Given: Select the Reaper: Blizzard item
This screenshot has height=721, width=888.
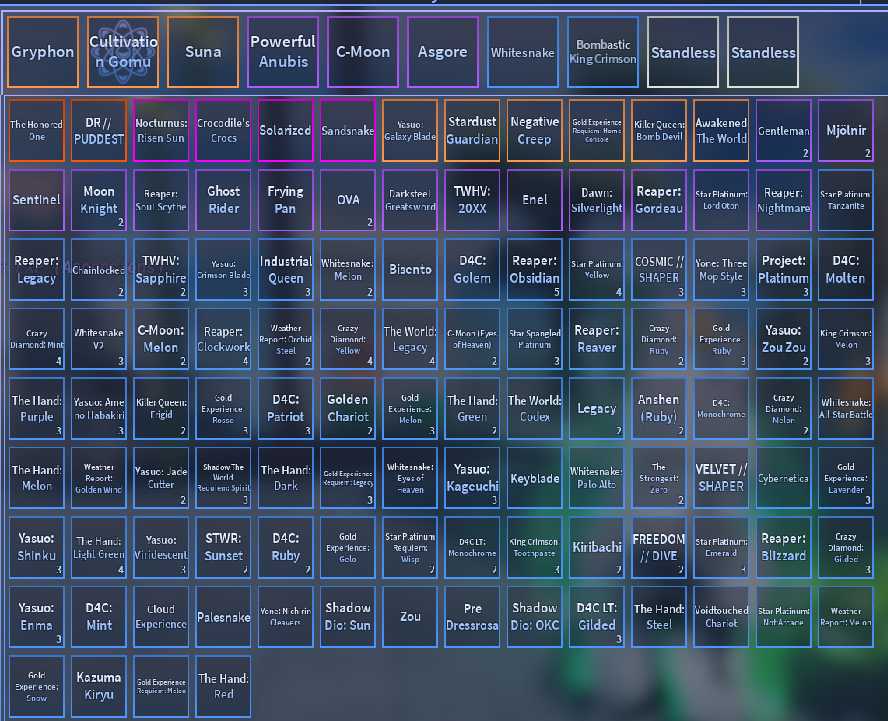Looking at the screenshot, I should point(783,547).
